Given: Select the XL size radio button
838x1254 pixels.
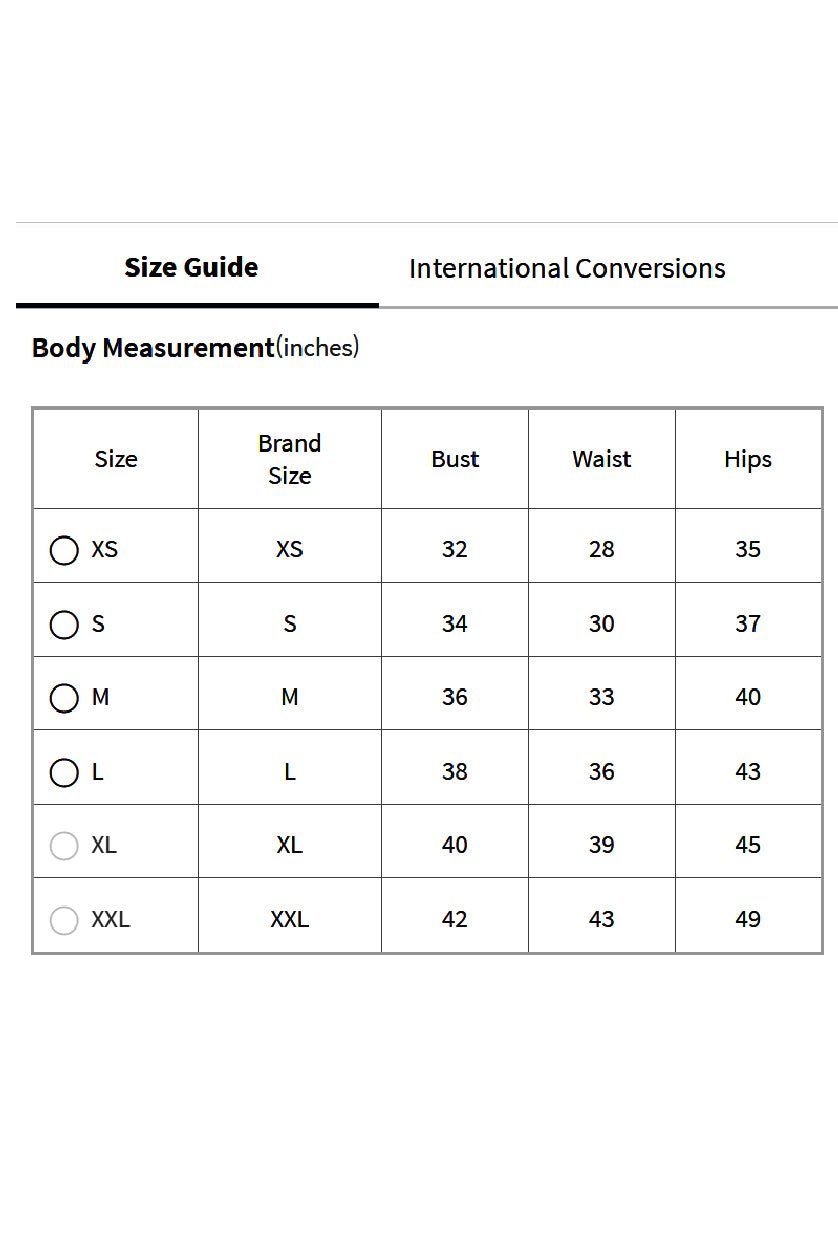Looking at the screenshot, I should pyautogui.click(x=64, y=846).
